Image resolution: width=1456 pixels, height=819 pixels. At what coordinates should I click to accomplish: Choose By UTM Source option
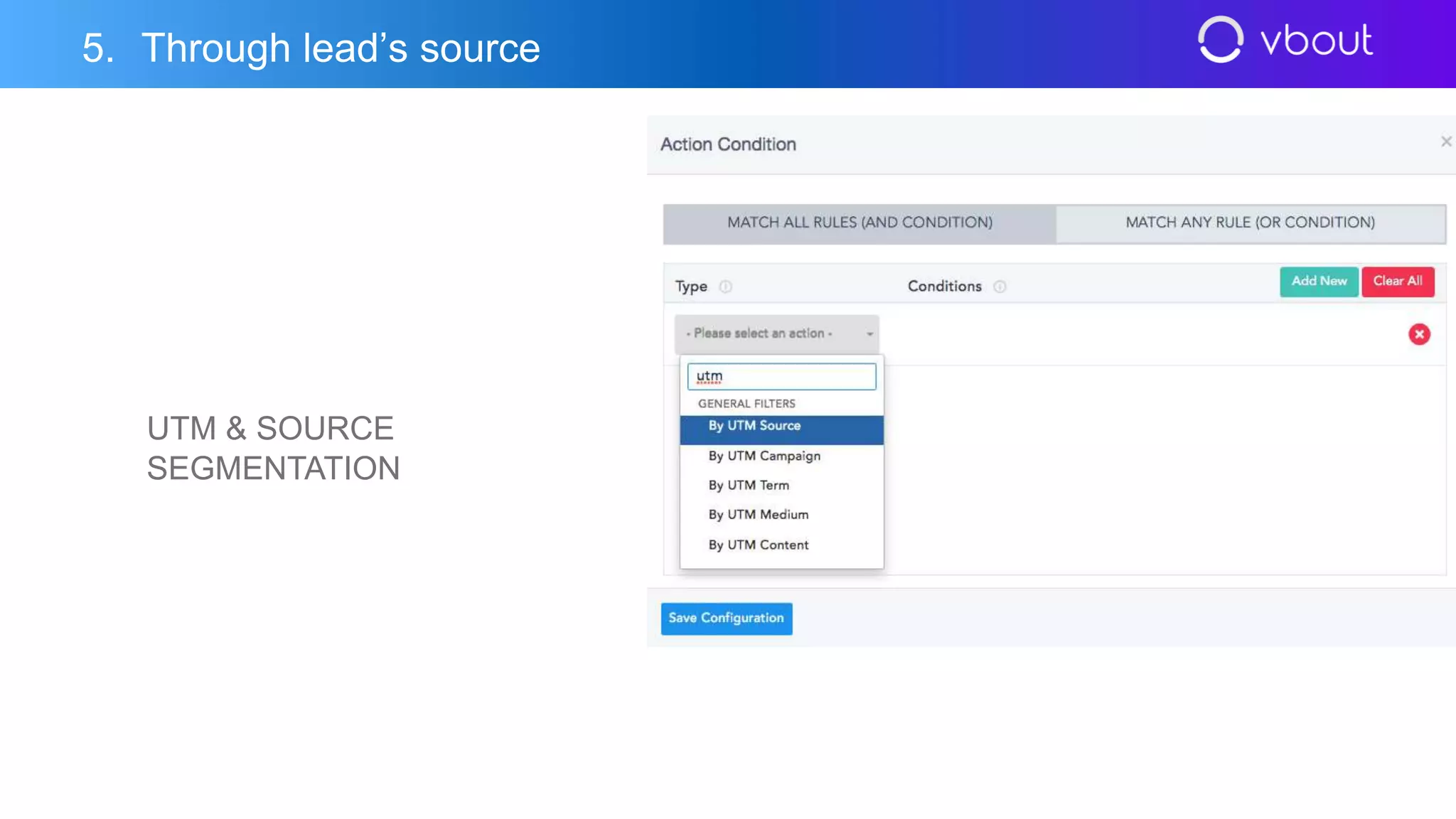(781, 429)
